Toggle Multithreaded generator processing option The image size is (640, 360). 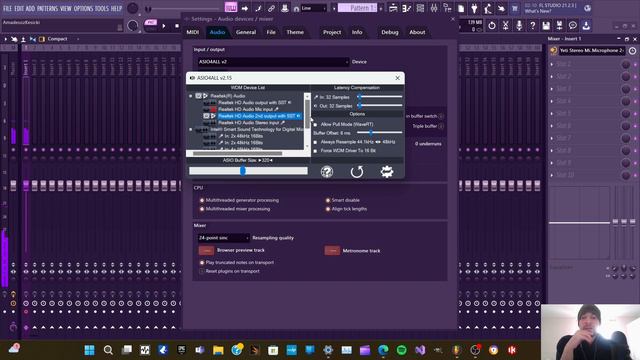click(x=202, y=200)
